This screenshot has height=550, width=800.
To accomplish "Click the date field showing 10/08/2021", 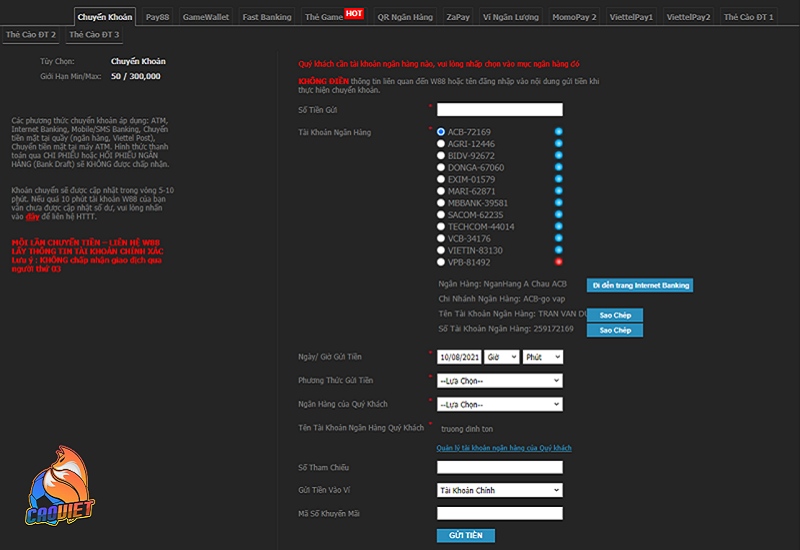I will [459, 357].
